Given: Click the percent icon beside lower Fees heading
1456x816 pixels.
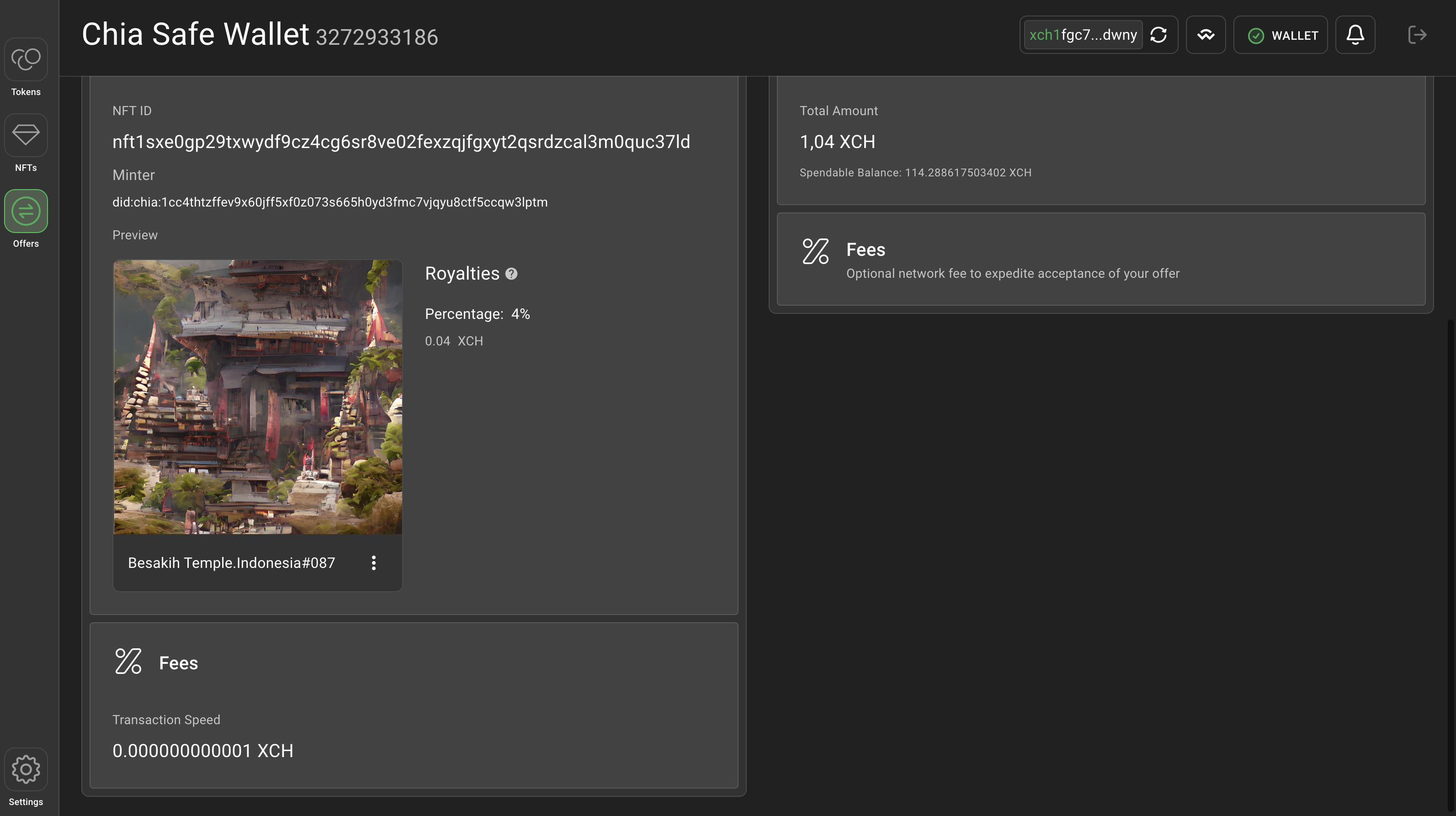Looking at the screenshot, I should click(x=127, y=661).
